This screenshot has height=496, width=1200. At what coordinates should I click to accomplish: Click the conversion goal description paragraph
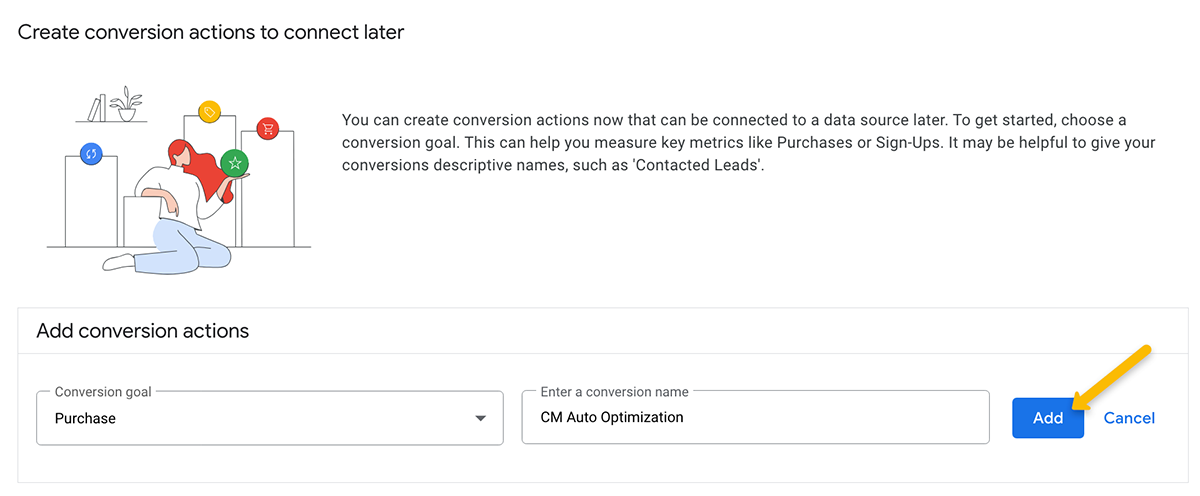[x=748, y=143]
